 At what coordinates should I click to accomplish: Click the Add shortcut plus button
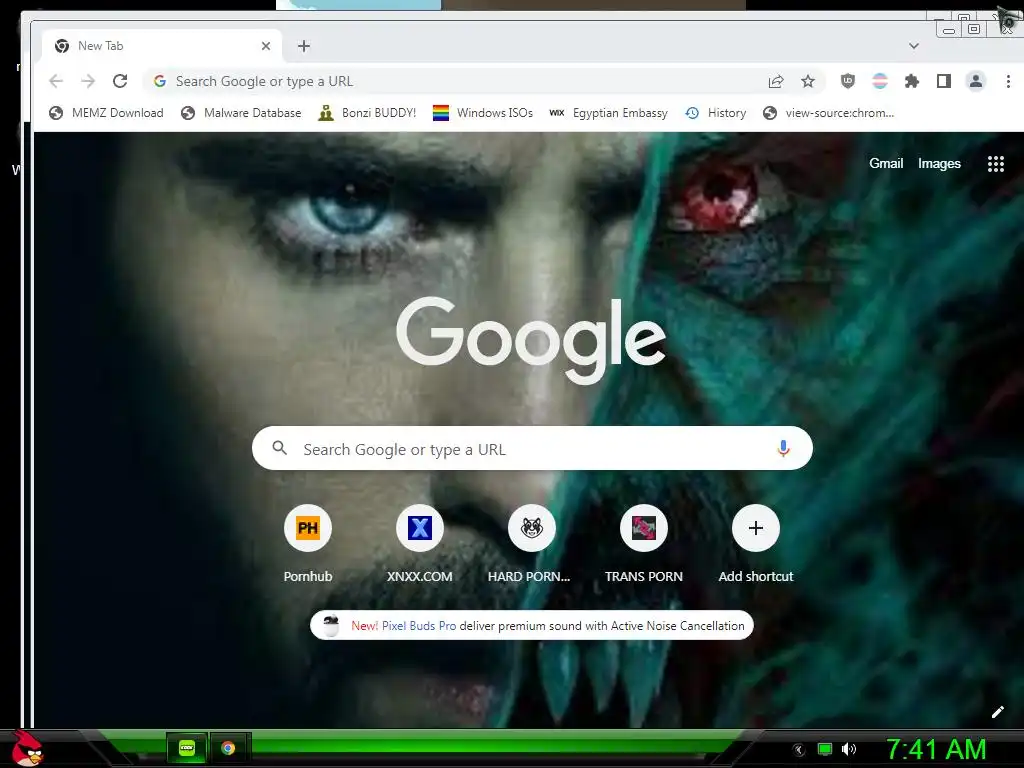[x=756, y=528]
